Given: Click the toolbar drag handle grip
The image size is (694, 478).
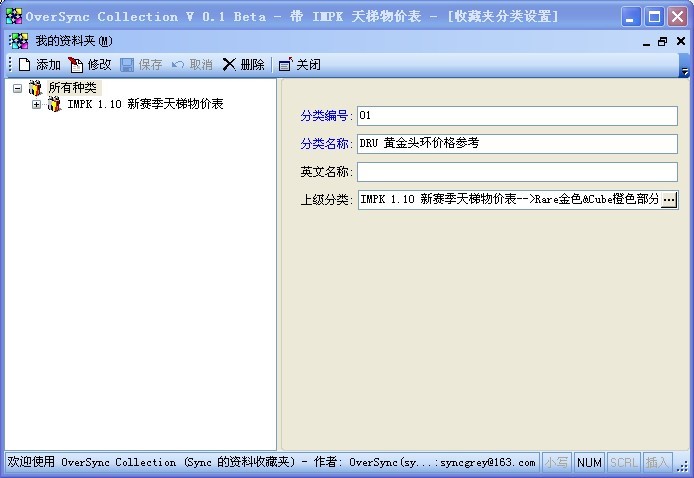Looking at the screenshot, I should pyautogui.click(x=10, y=65).
